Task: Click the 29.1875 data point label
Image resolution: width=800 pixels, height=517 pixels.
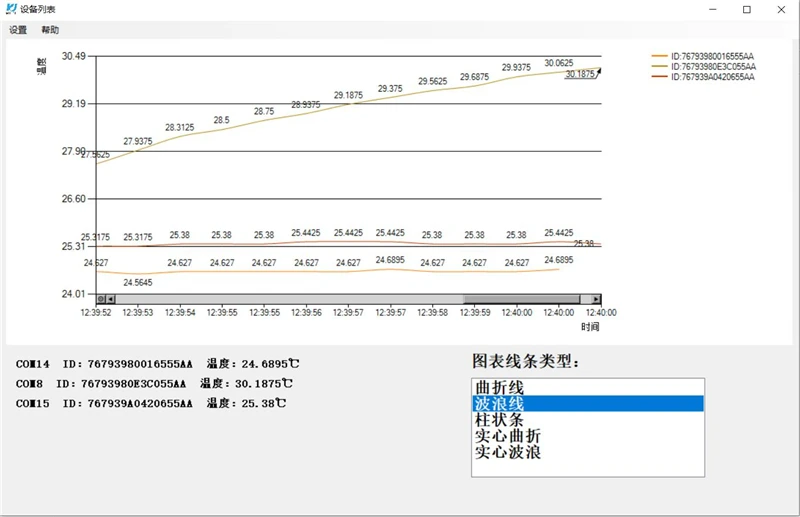Action: pos(348,95)
